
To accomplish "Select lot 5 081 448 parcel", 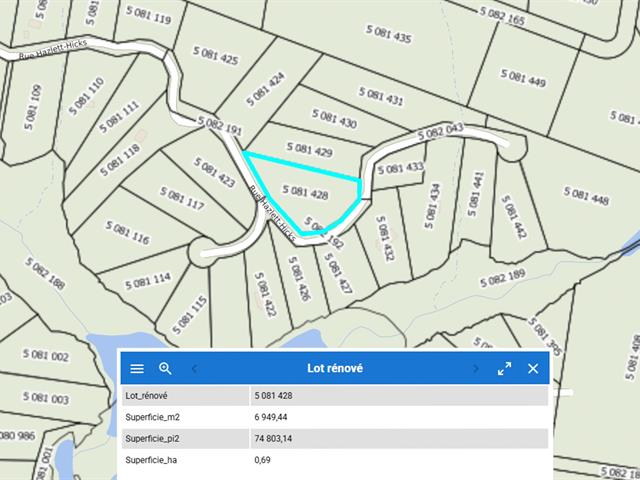I will (x=585, y=196).
